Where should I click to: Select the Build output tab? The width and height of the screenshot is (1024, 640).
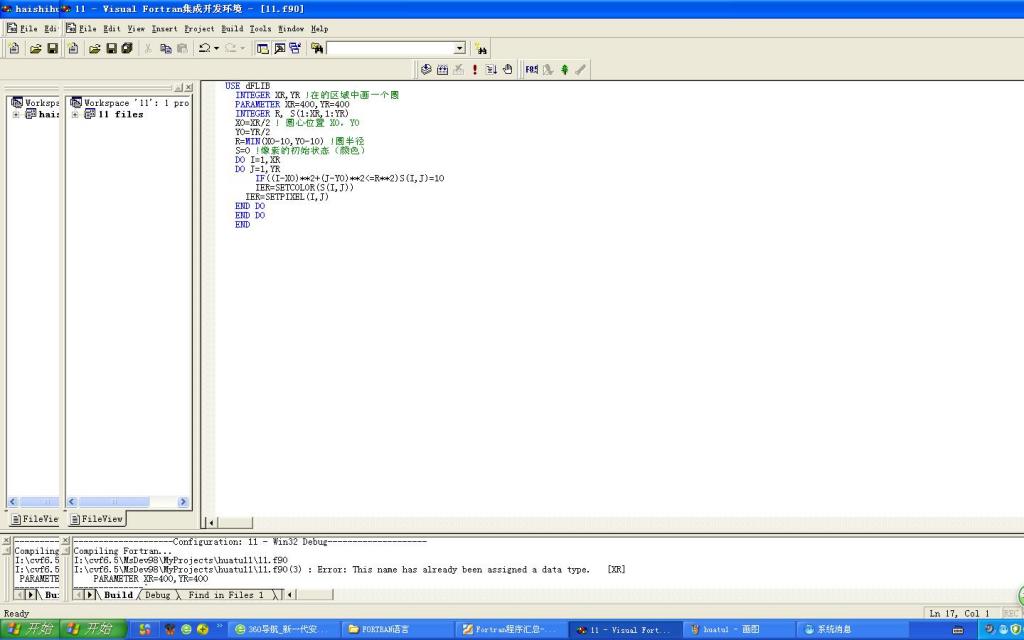click(118, 595)
